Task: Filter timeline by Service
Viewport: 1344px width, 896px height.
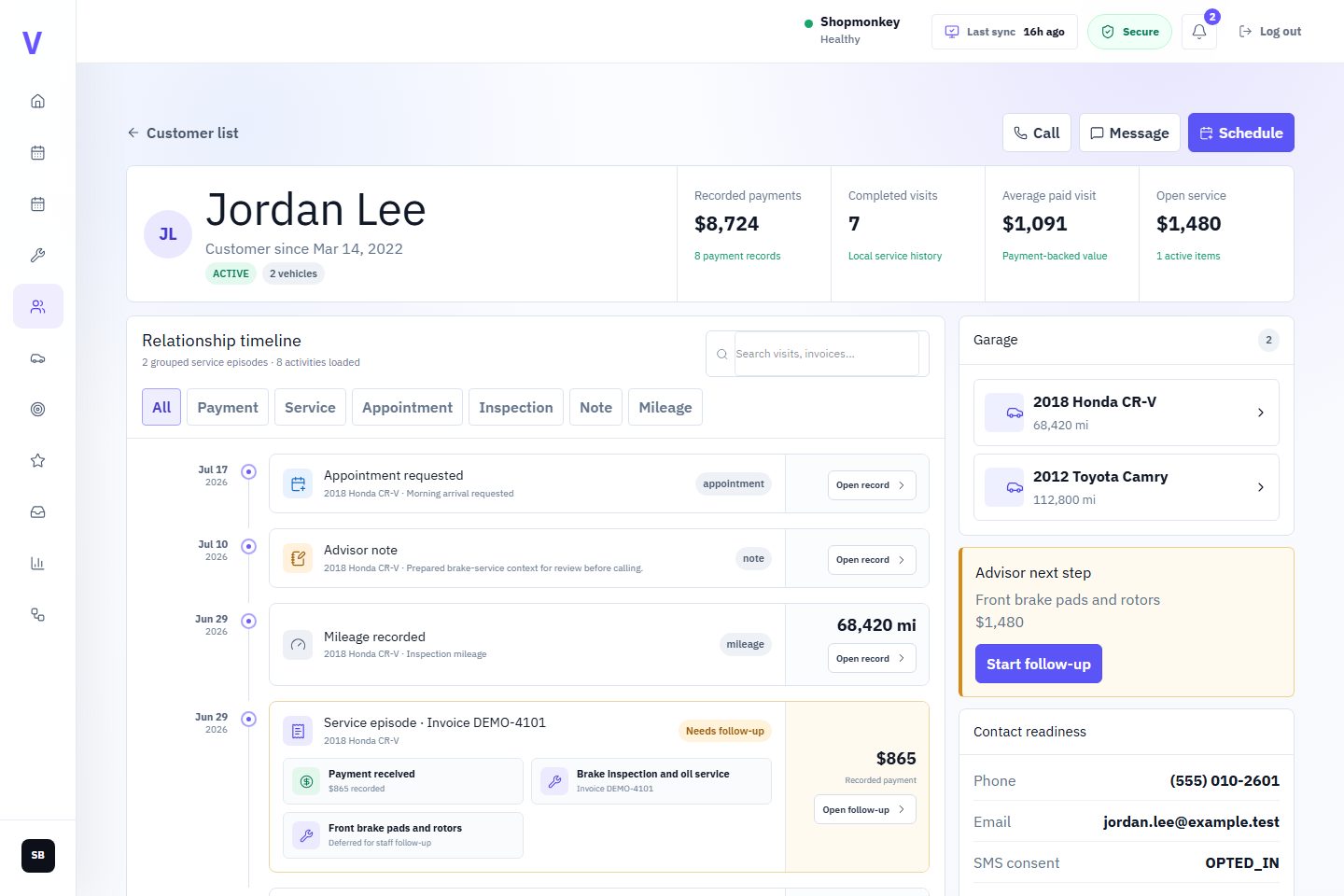Action: (310, 407)
